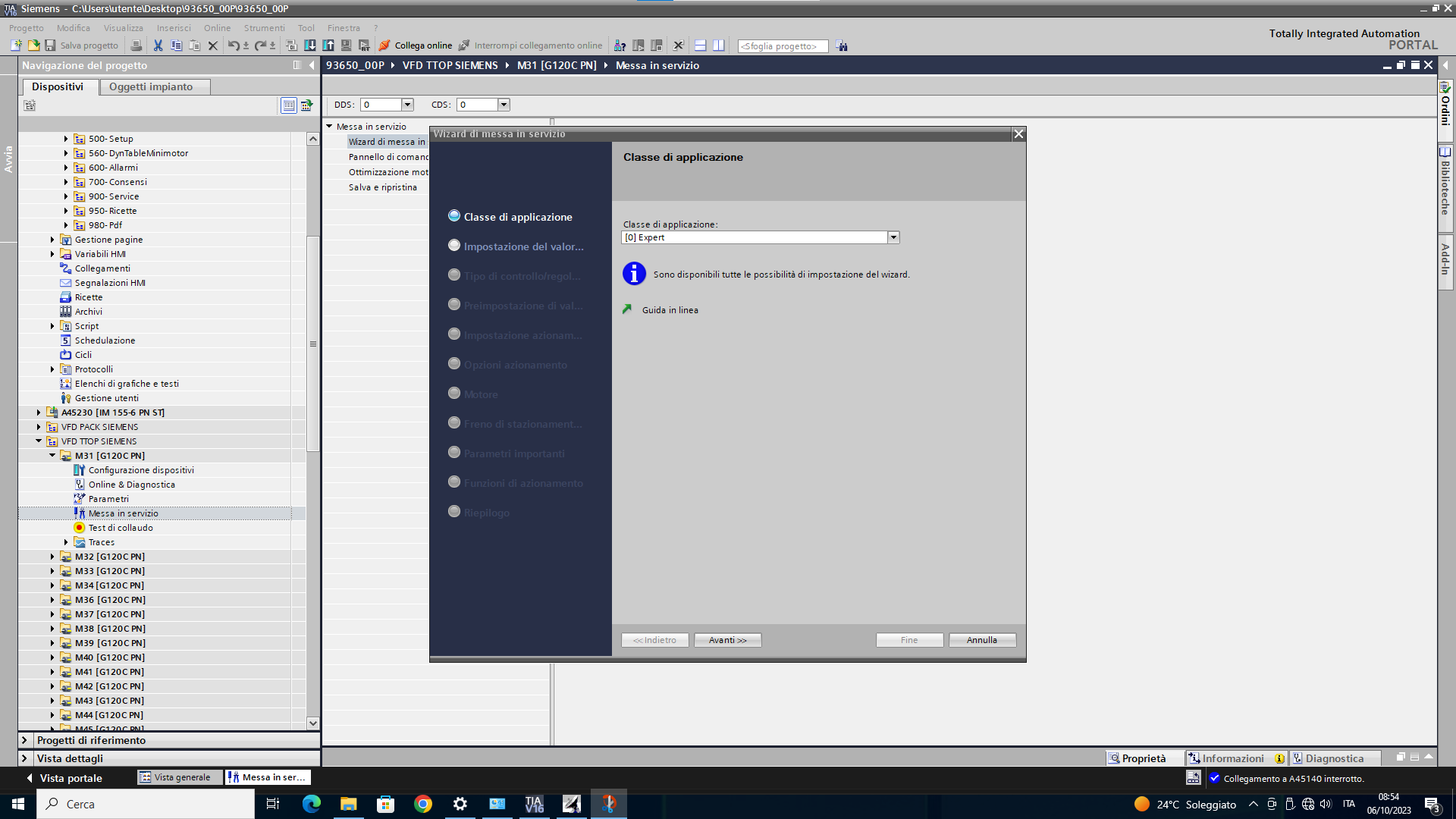Click the Print toolbar icon
1456x819 pixels.
click(136, 45)
